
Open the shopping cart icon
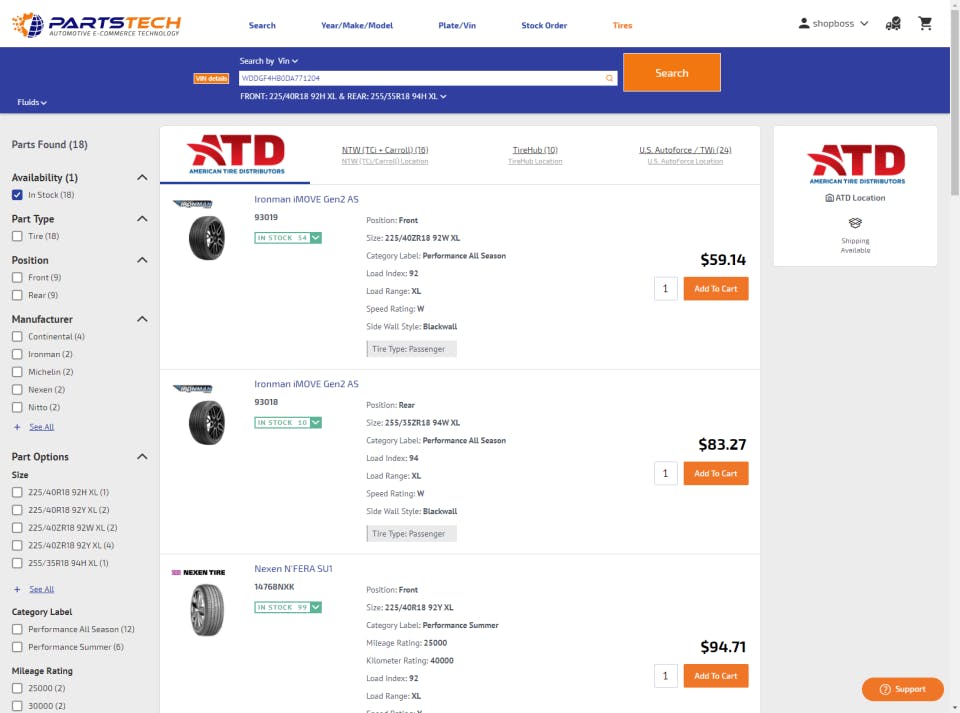click(x=925, y=24)
